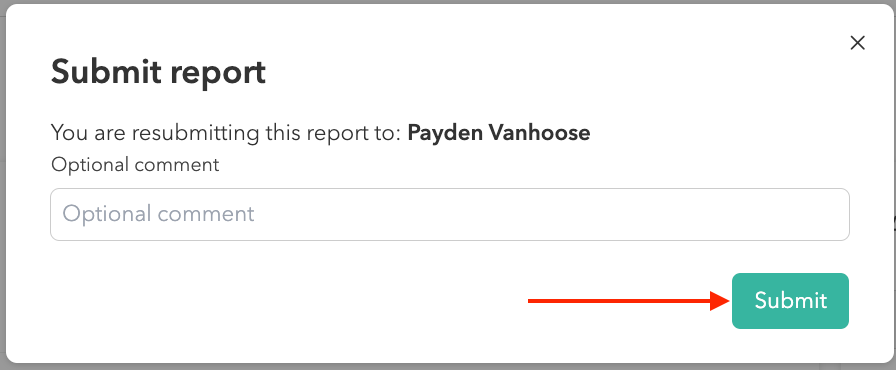Click the grey Optional comment placeholder text

(158, 214)
